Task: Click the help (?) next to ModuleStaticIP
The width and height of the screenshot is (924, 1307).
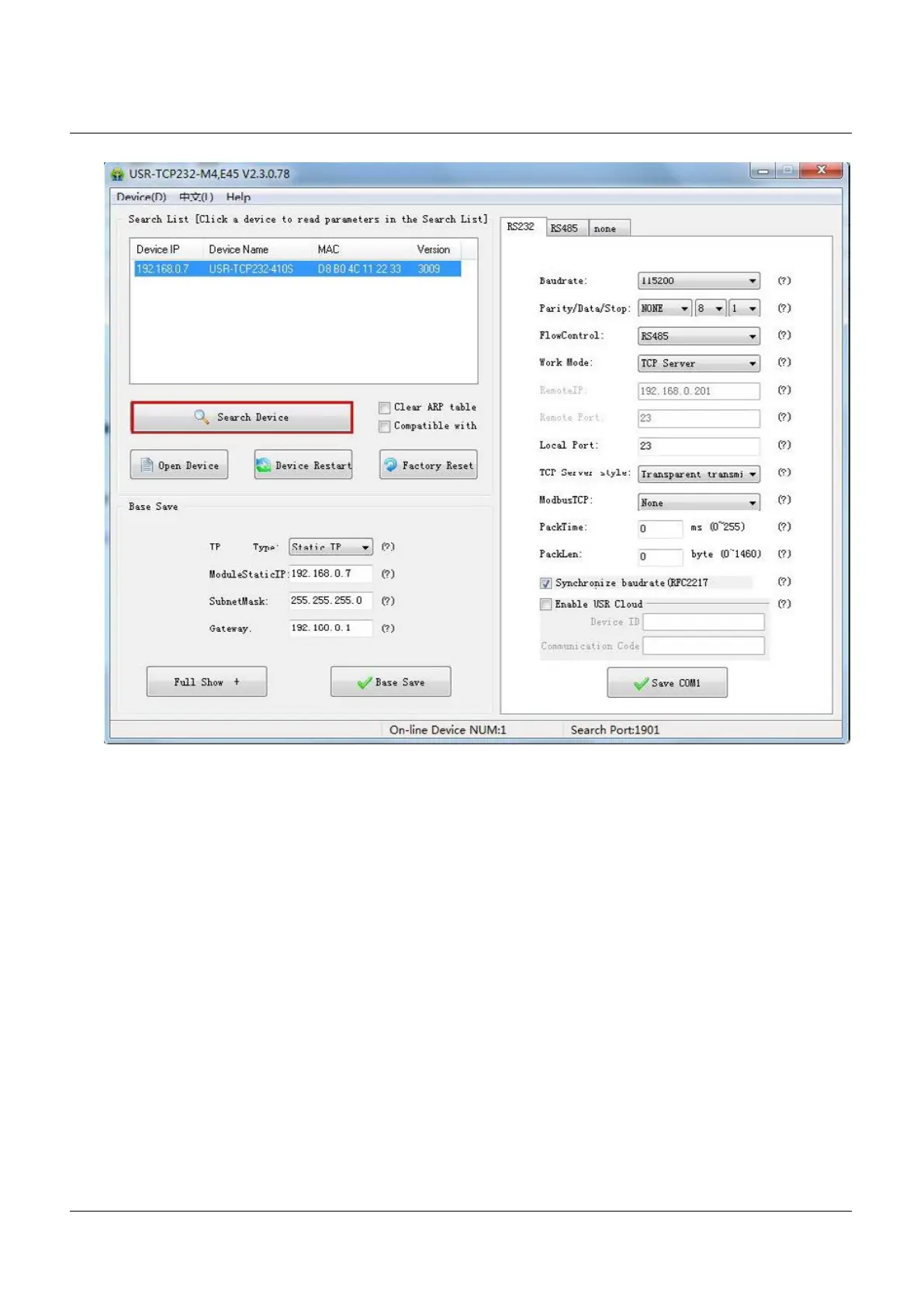Action: [x=388, y=574]
